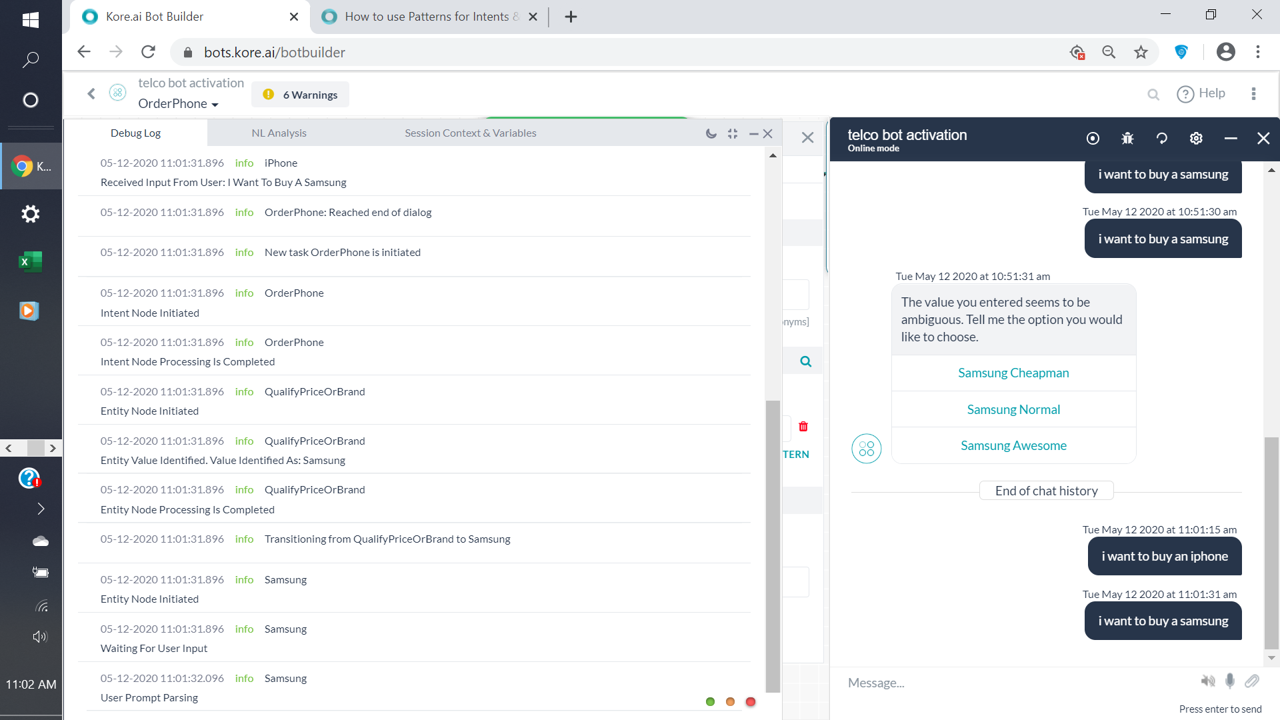This screenshot has width=1280, height=720.
Task: Open Windows Settings gear on taskbar
Action: [x=30, y=214]
